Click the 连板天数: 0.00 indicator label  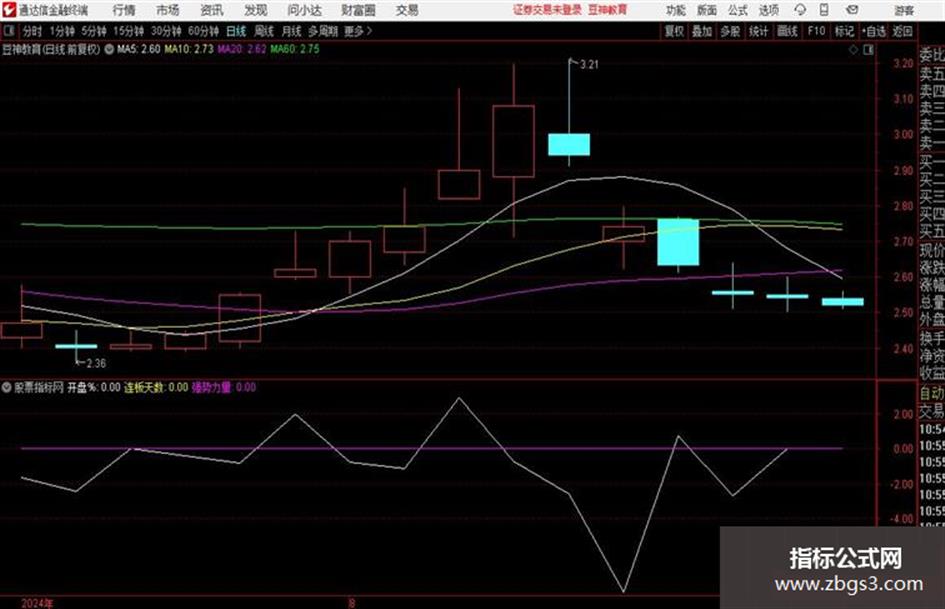pyautogui.click(x=156, y=387)
